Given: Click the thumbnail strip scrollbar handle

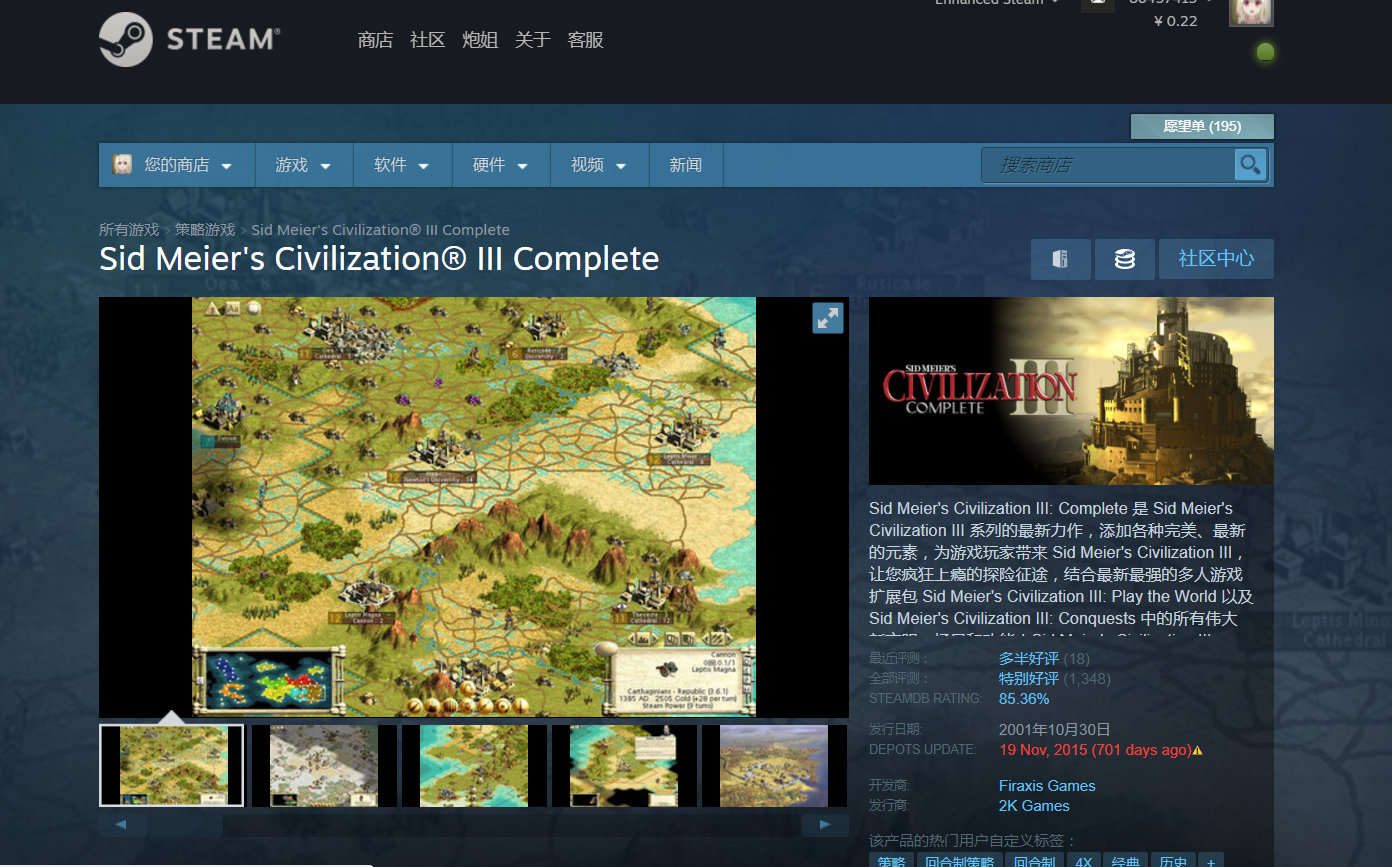Looking at the screenshot, I should pos(185,825).
